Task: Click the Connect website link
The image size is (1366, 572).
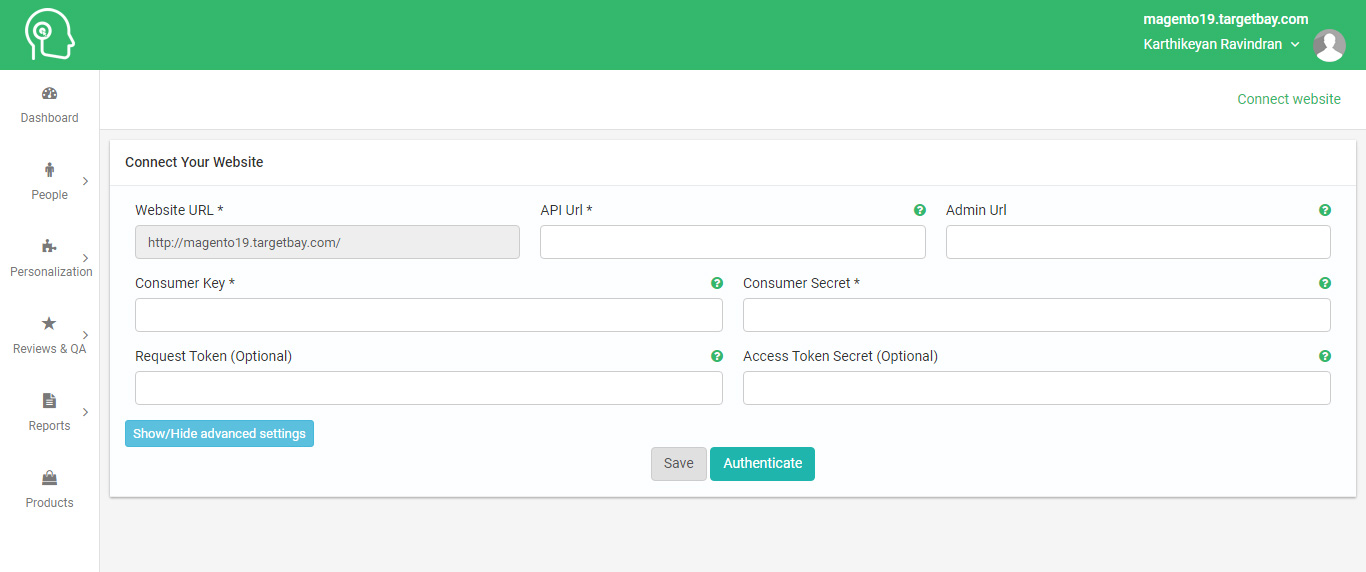Action: 1289,99
